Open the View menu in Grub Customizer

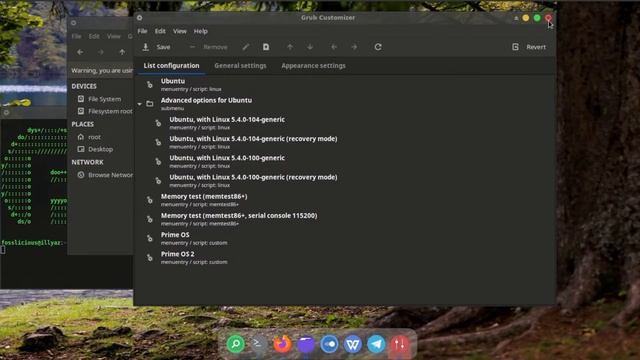pos(180,31)
